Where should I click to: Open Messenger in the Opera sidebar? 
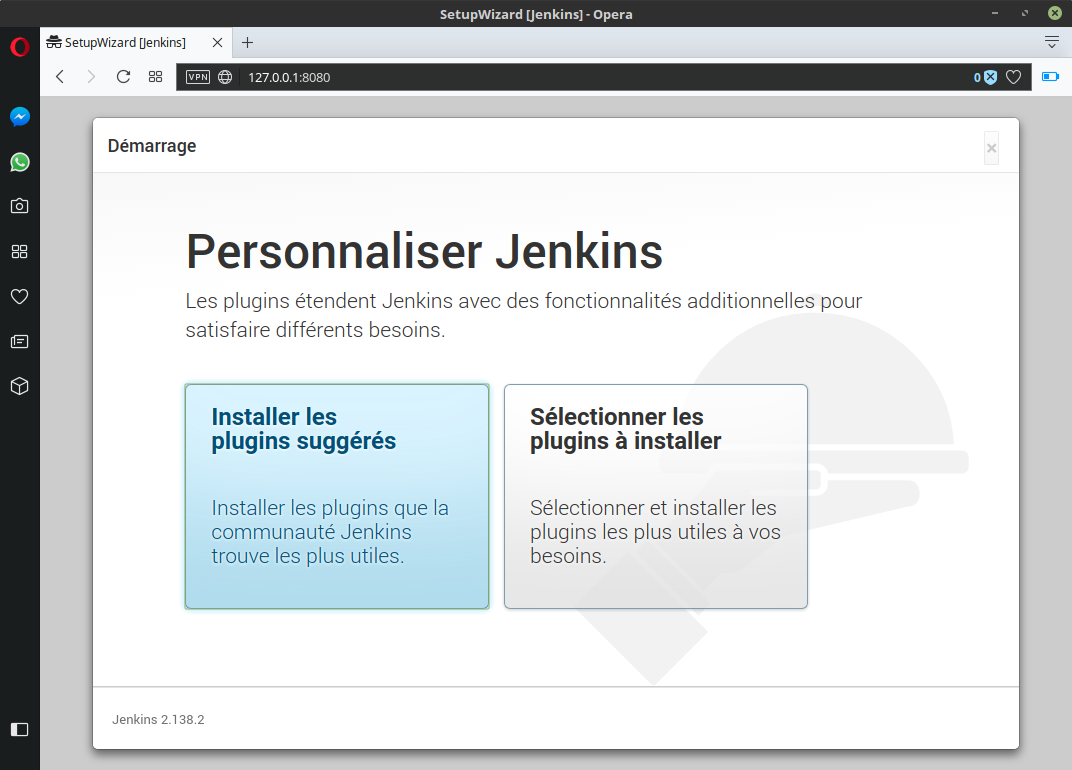click(19, 117)
